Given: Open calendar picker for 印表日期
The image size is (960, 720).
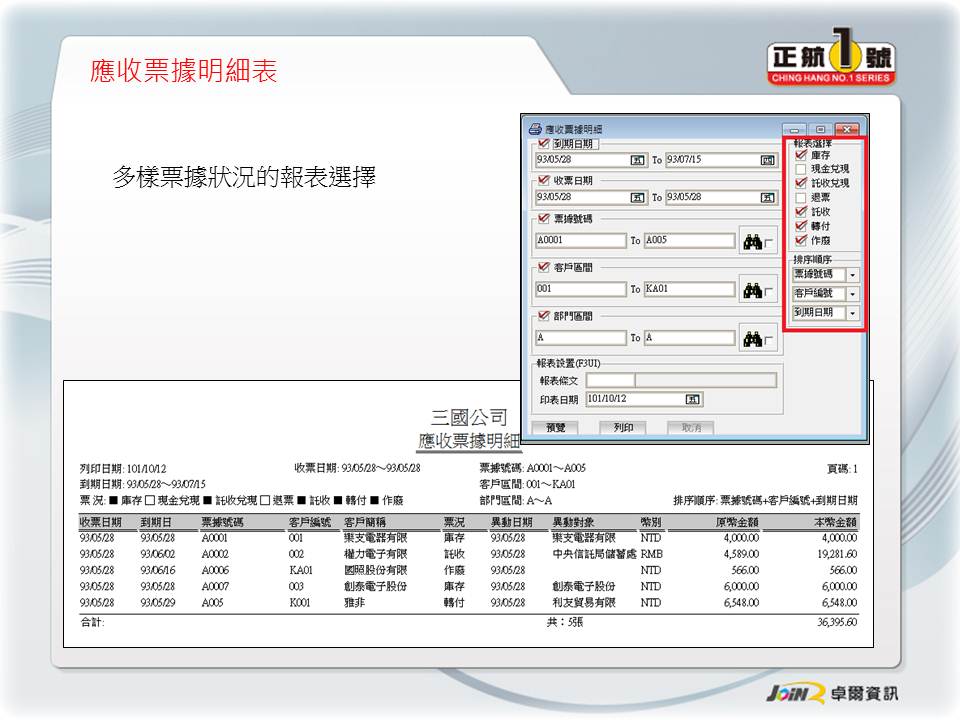Looking at the screenshot, I should tap(692, 399).
